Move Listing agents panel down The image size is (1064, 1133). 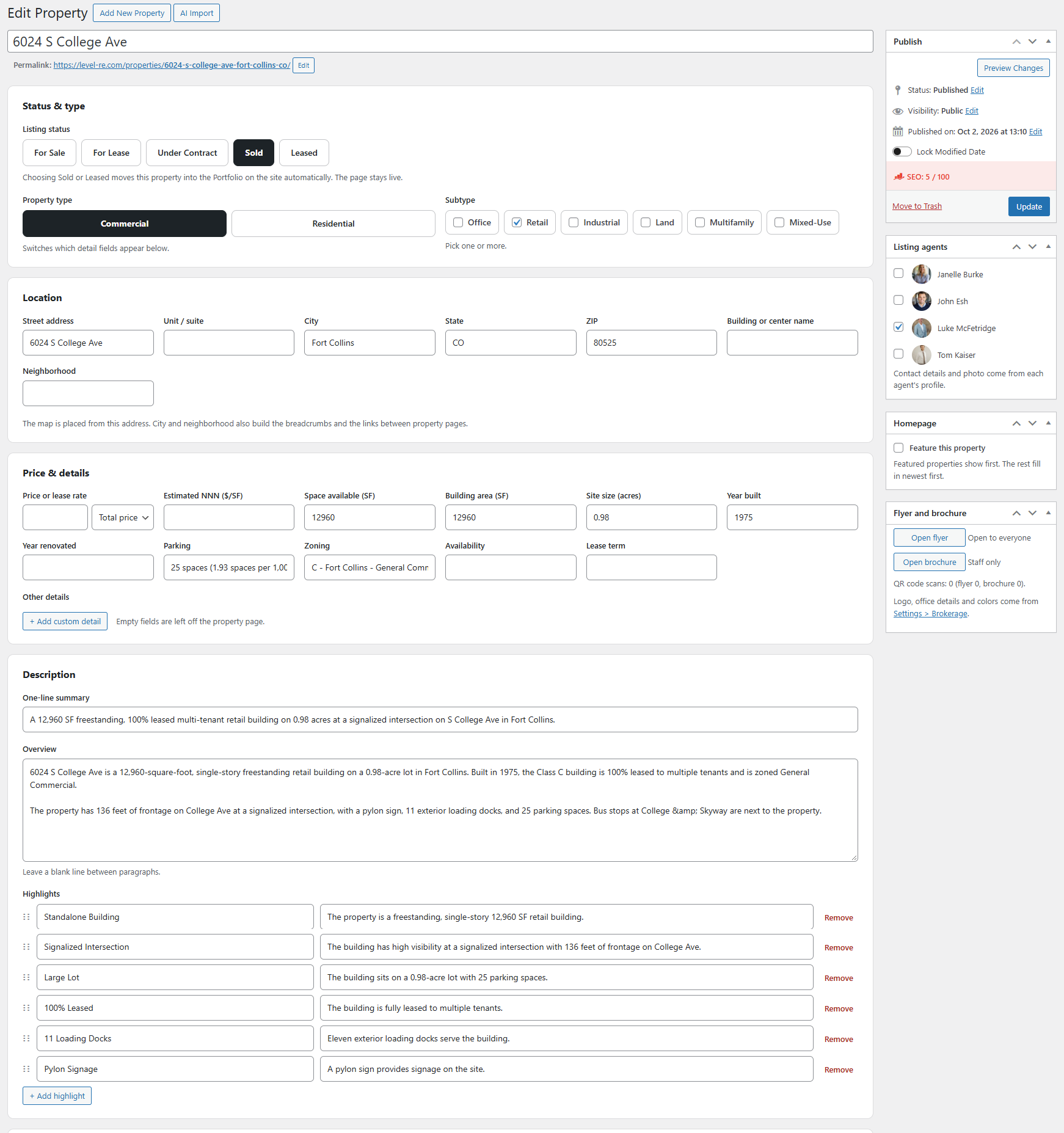1032,247
